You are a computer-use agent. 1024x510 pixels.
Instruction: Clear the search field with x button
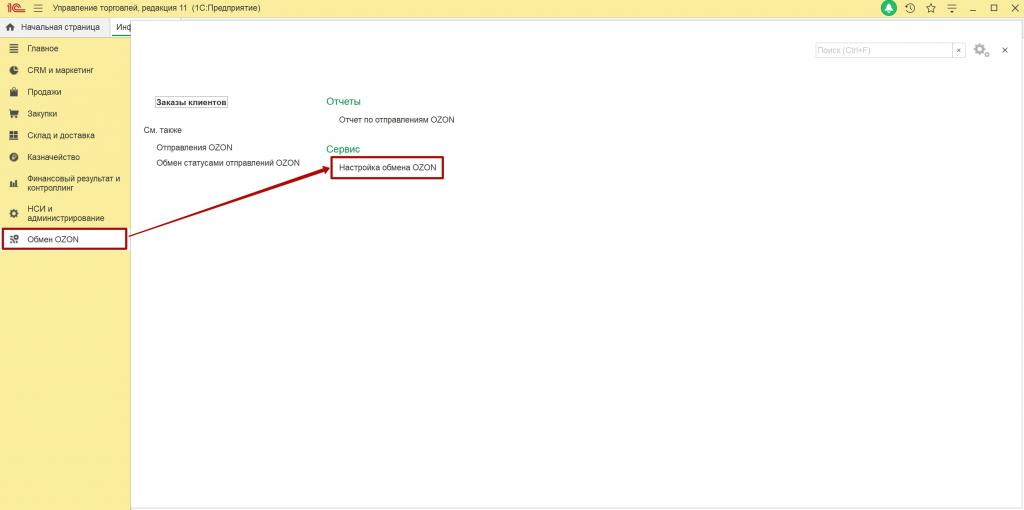click(x=959, y=50)
